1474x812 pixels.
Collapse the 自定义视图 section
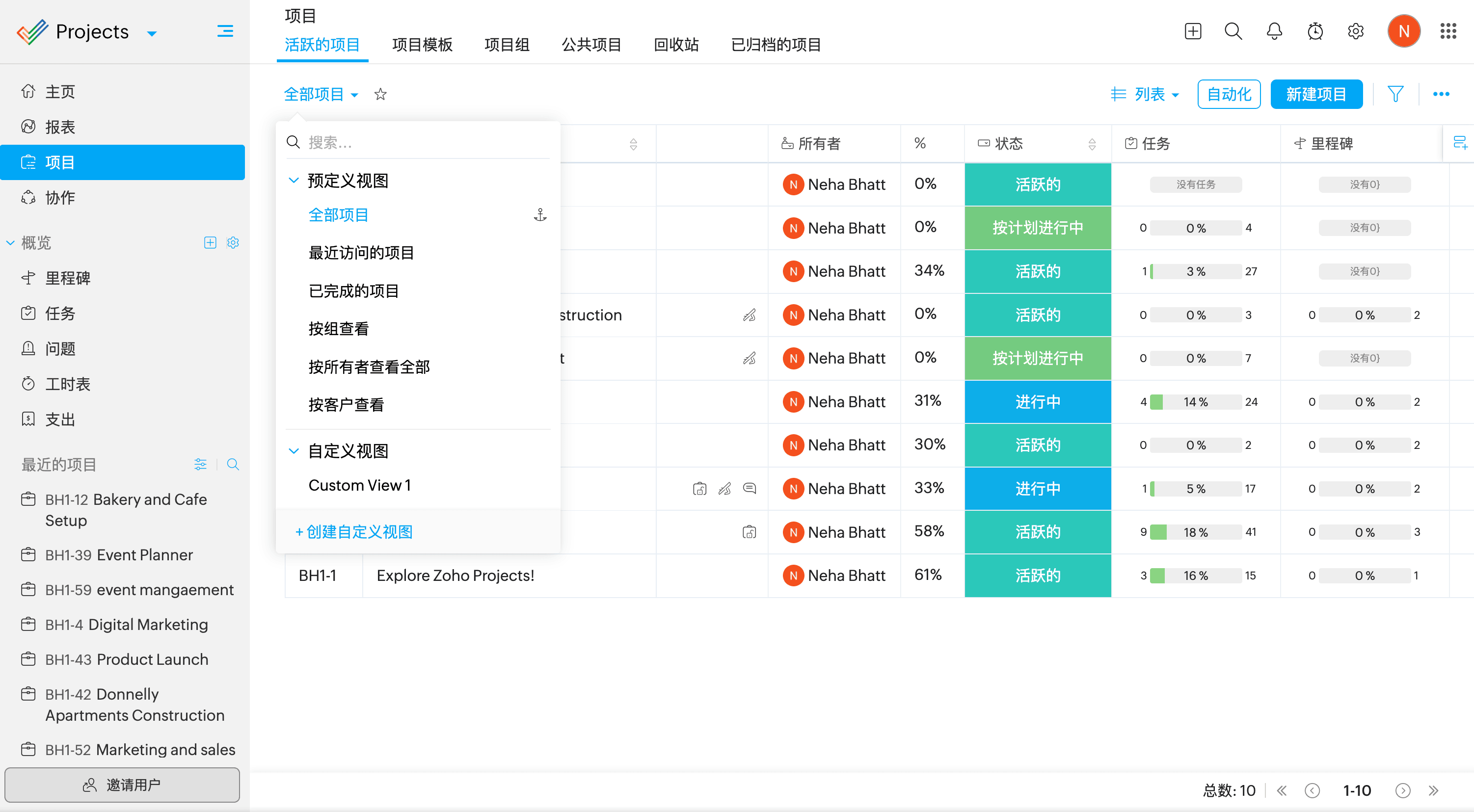(x=294, y=451)
